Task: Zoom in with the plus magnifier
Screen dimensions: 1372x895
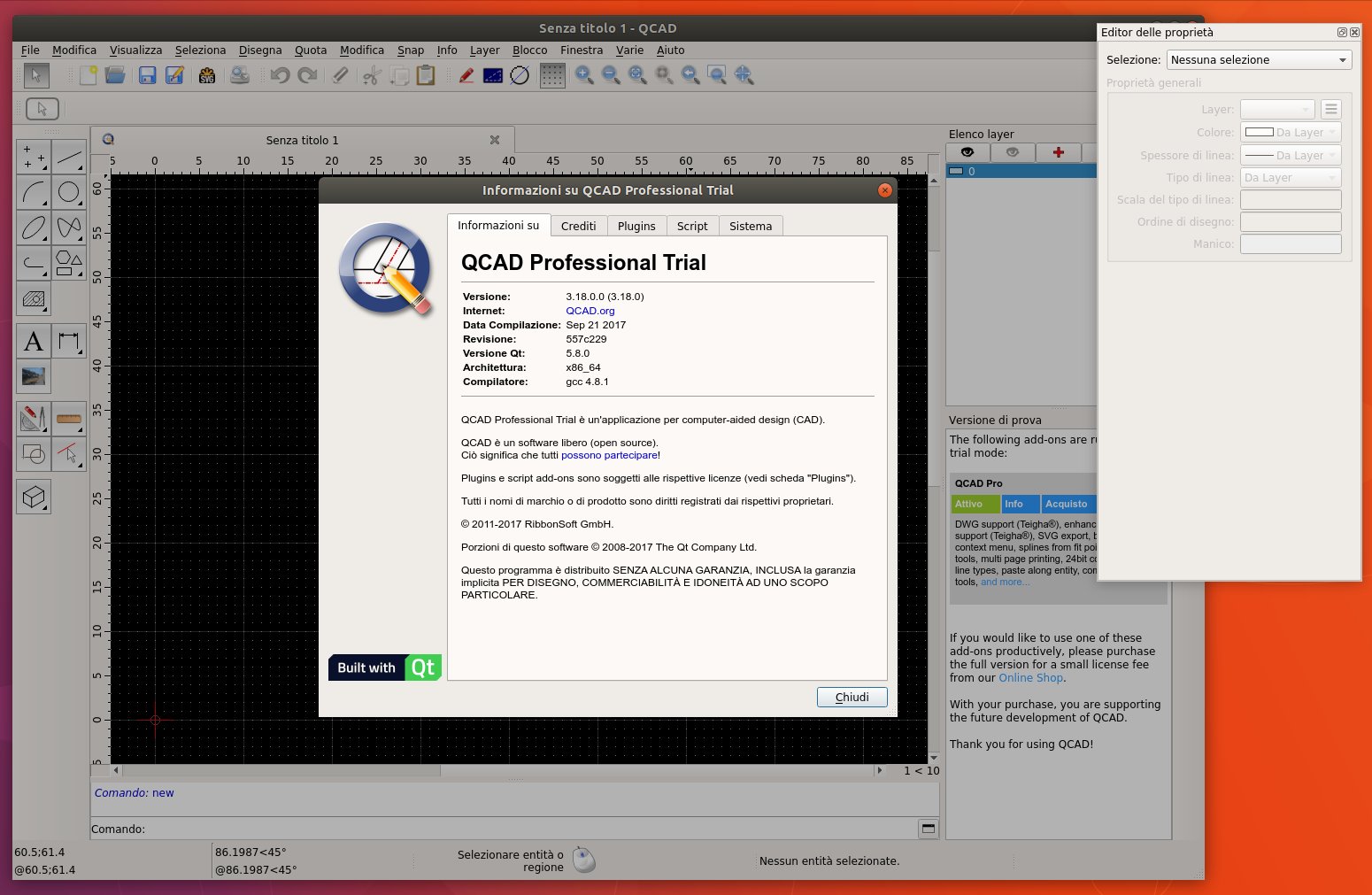Action: [x=584, y=75]
